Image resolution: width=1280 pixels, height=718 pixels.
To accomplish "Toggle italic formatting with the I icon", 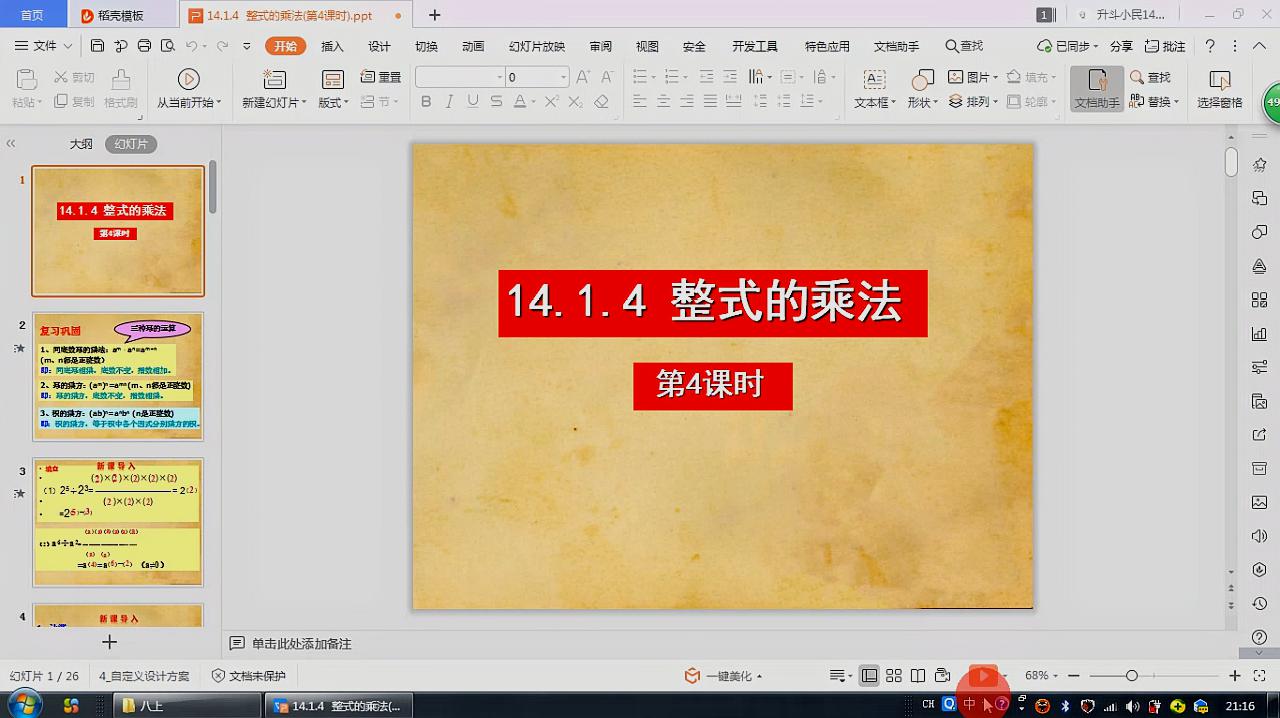I will [449, 100].
